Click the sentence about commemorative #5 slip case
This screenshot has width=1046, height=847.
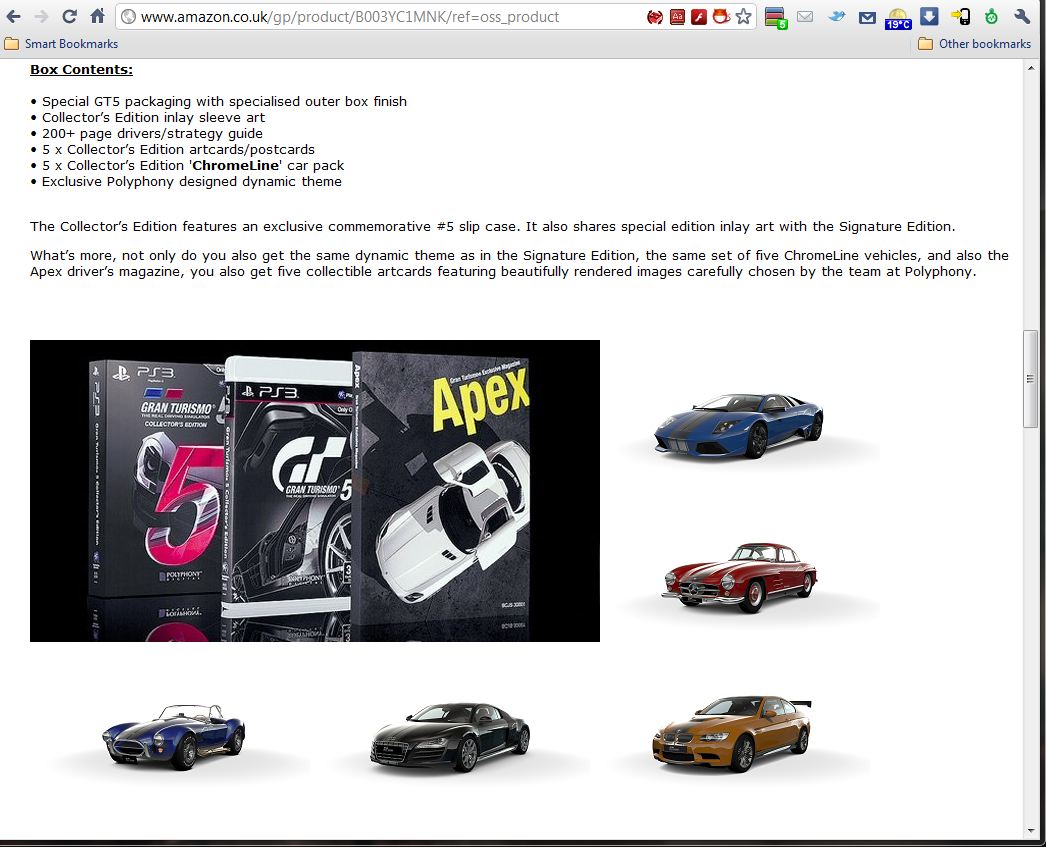pyautogui.click(x=492, y=227)
